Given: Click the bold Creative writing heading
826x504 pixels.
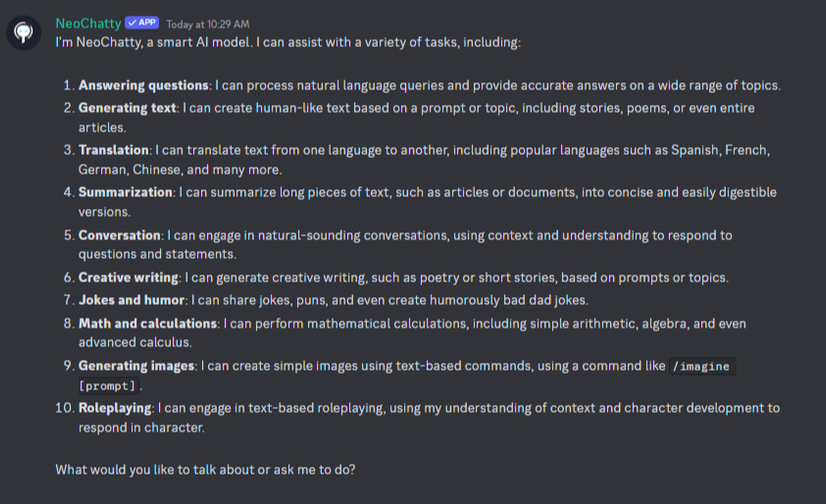Looking at the screenshot, I should pyautogui.click(x=129, y=278).
